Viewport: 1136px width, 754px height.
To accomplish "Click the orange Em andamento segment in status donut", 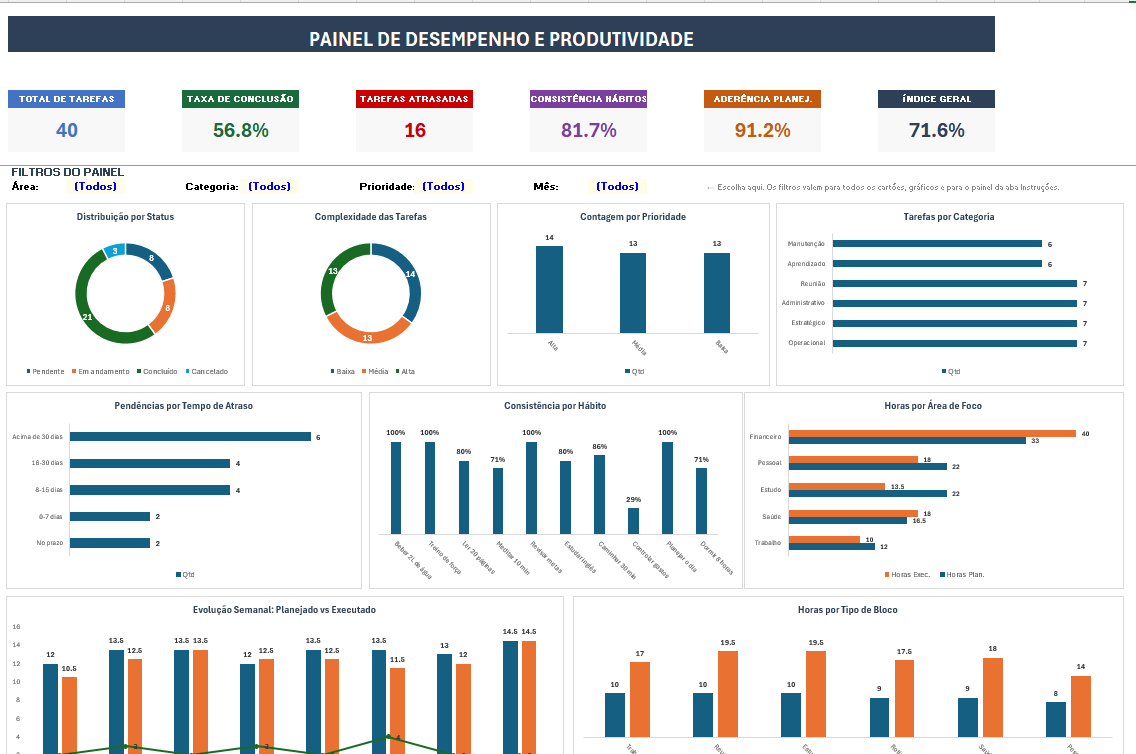I will (166, 307).
